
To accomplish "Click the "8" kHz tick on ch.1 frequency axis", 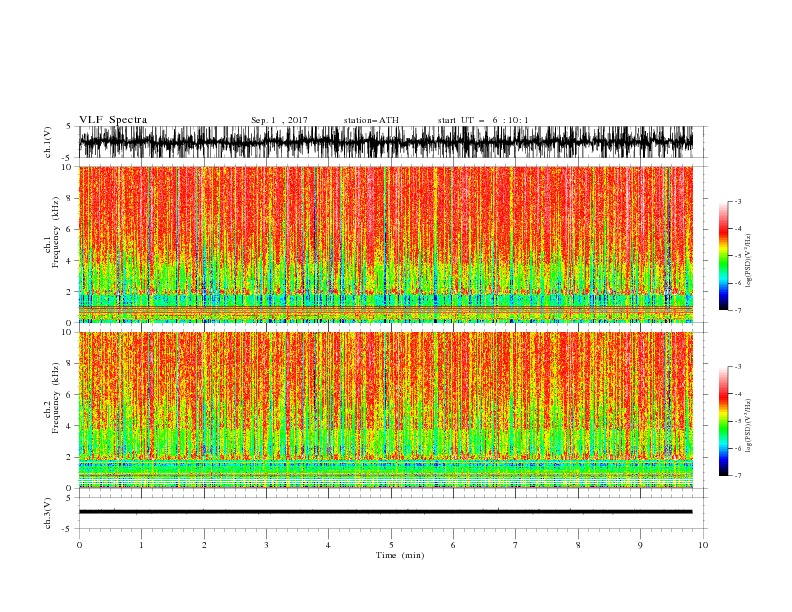I will [x=71, y=198].
